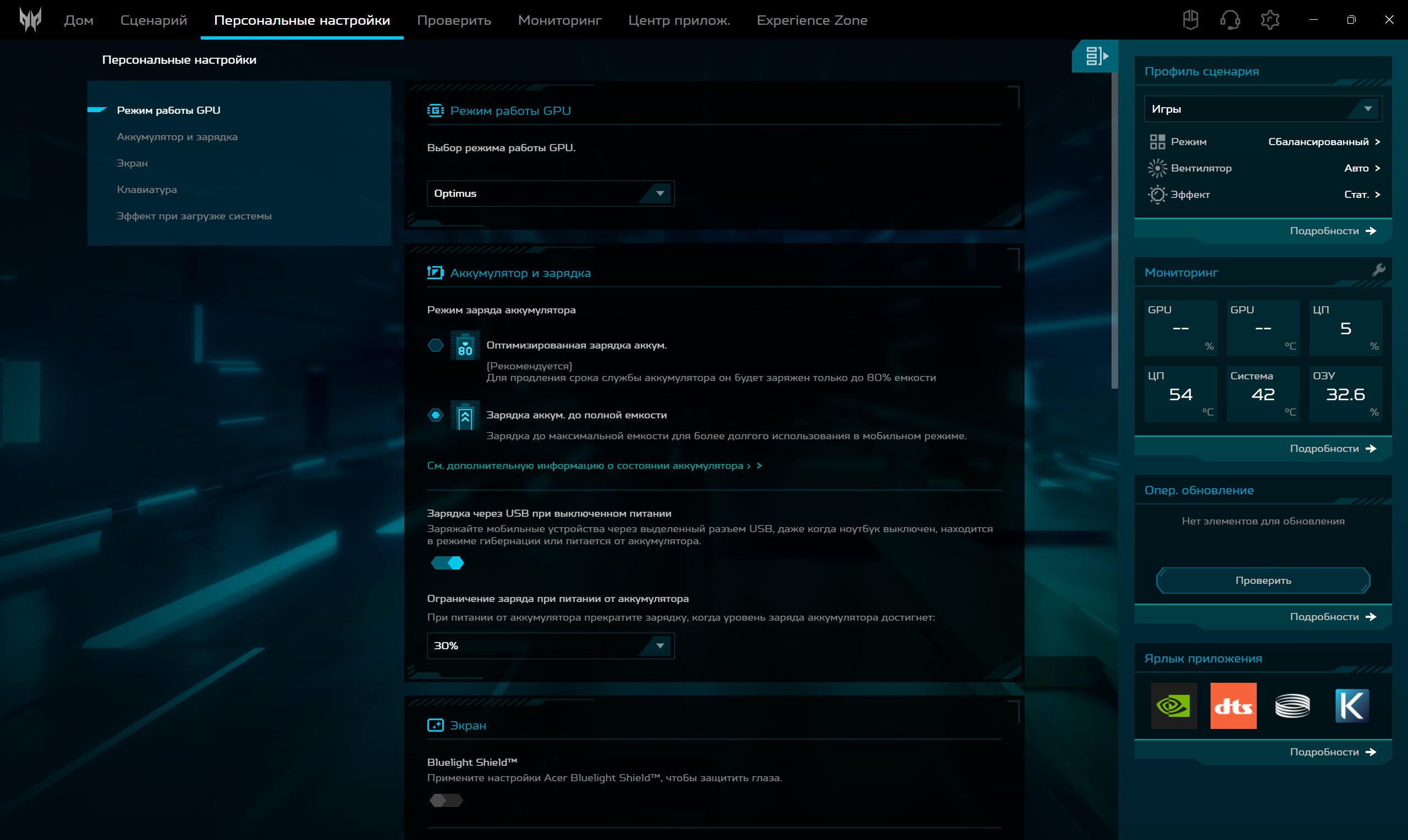Viewport: 1408px width, 840px height.
Task: Open the scenario profile Игры dropdown
Action: click(x=1262, y=109)
